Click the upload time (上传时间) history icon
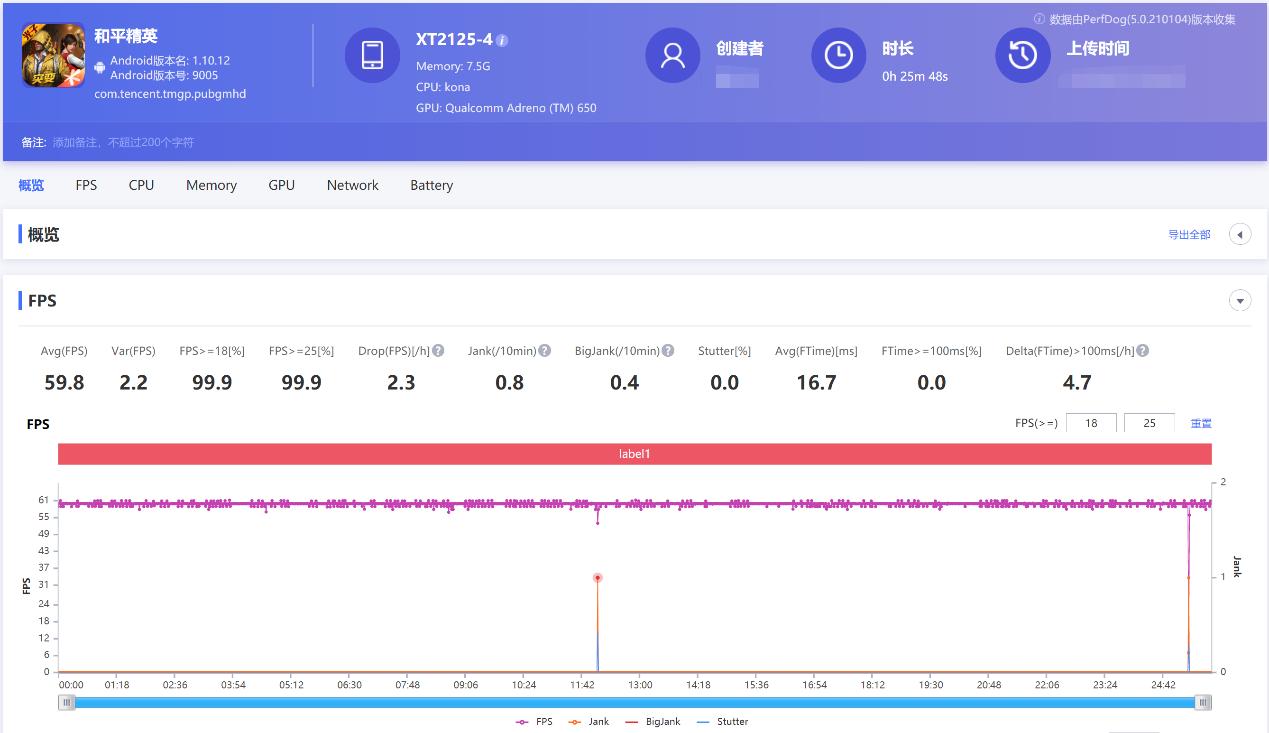 [1022, 56]
